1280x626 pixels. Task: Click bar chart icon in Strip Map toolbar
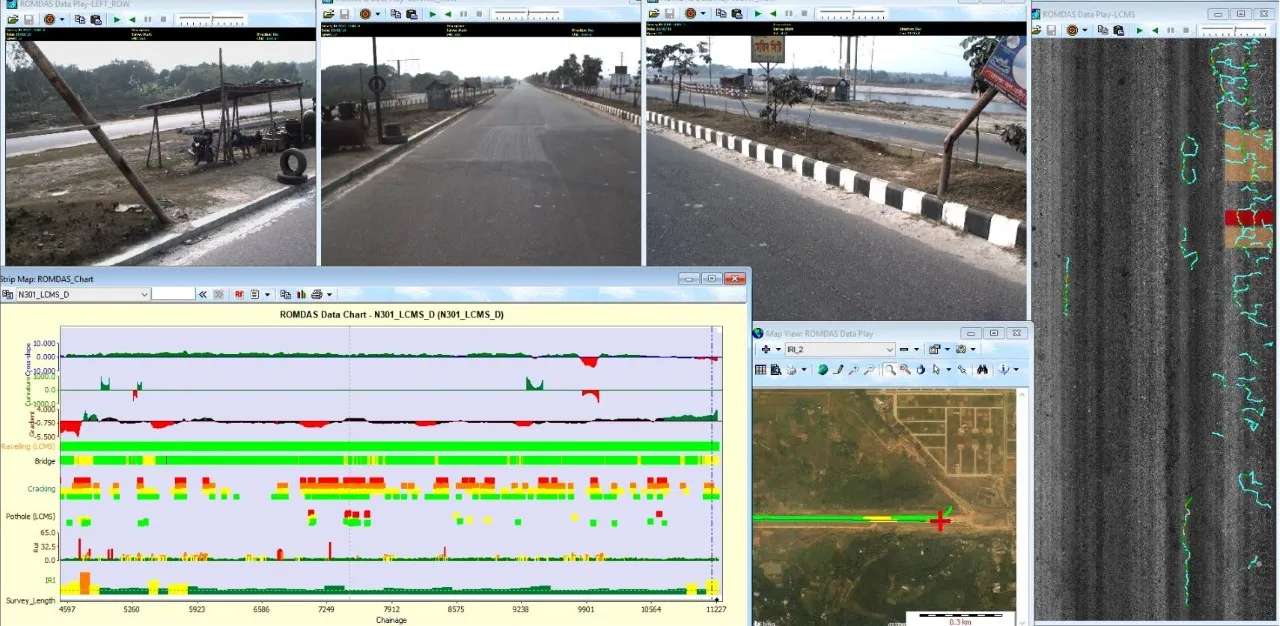301,295
